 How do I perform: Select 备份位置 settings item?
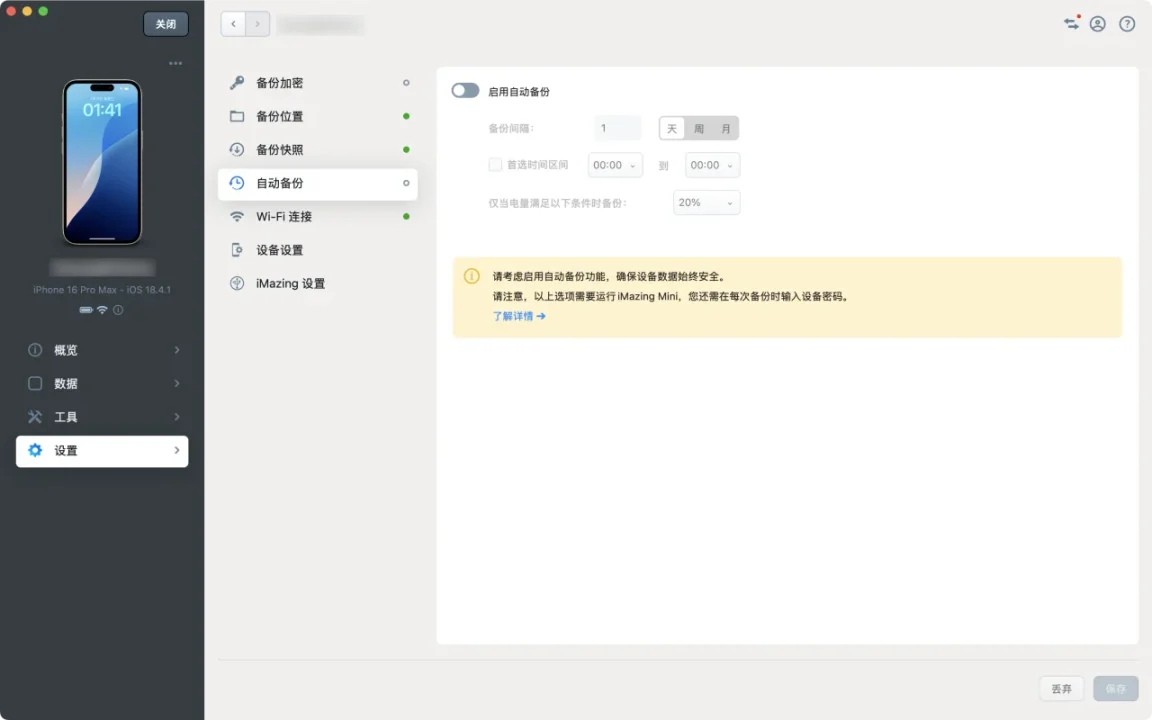click(x=318, y=116)
